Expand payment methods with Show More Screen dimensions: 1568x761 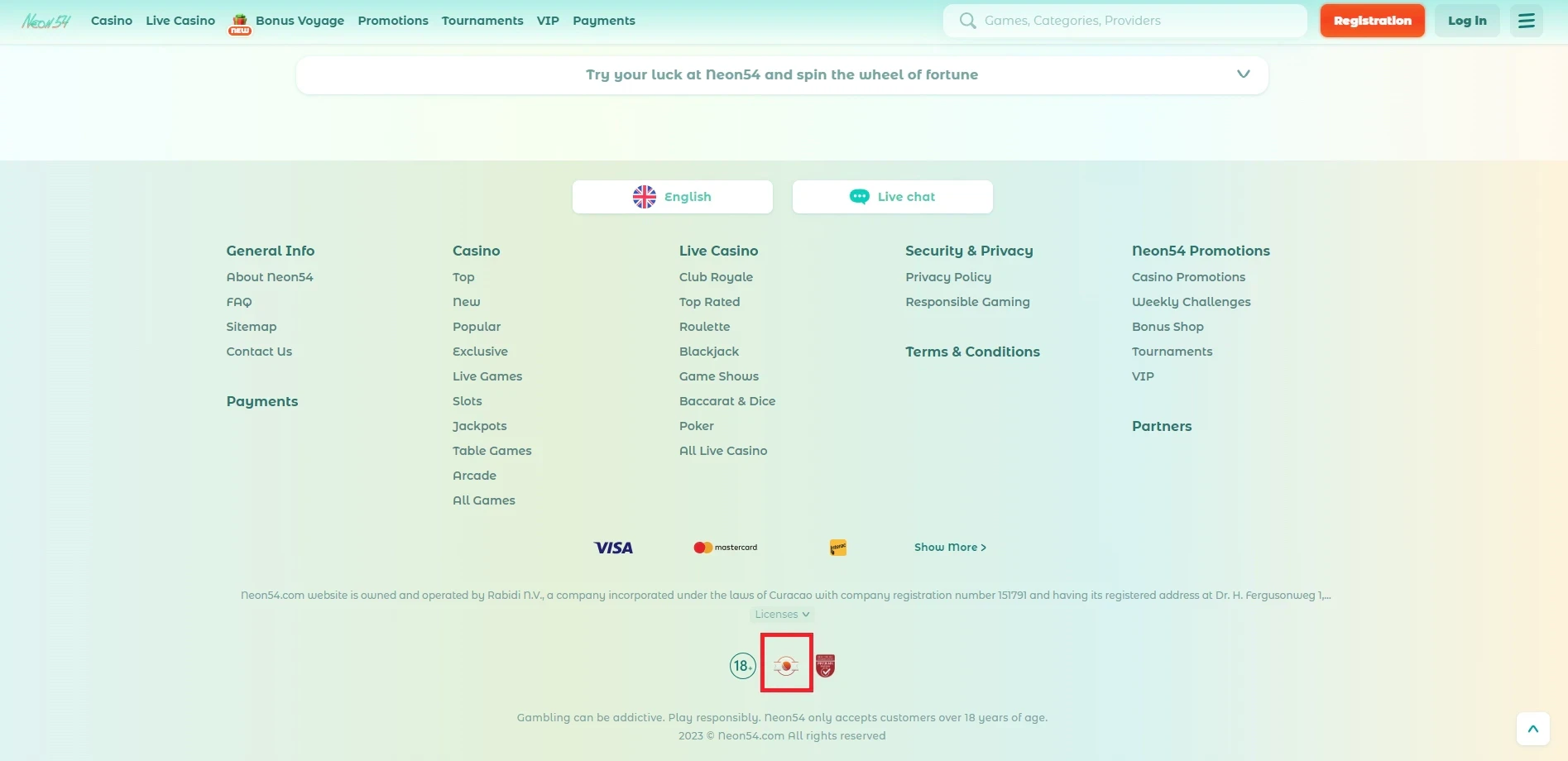pos(950,548)
